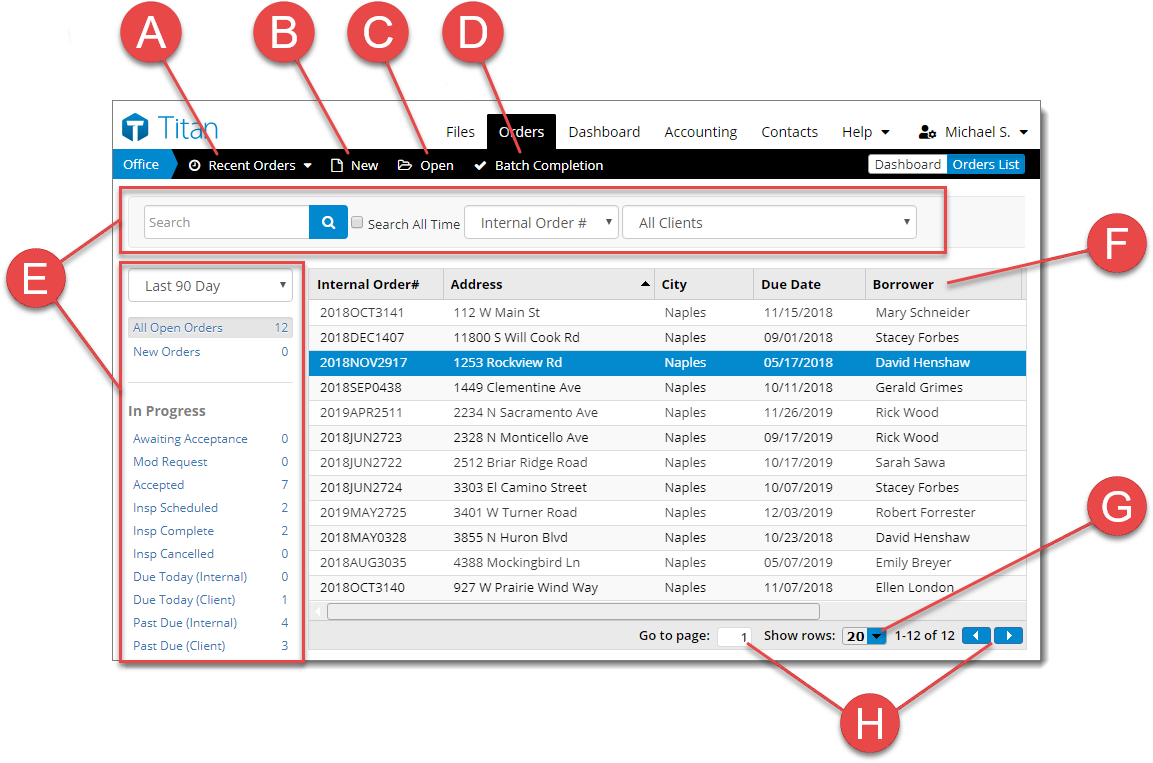The height and width of the screenshot is (763, 1153).
Task: Select order 2018MAY0328
Action: [363, 537]
